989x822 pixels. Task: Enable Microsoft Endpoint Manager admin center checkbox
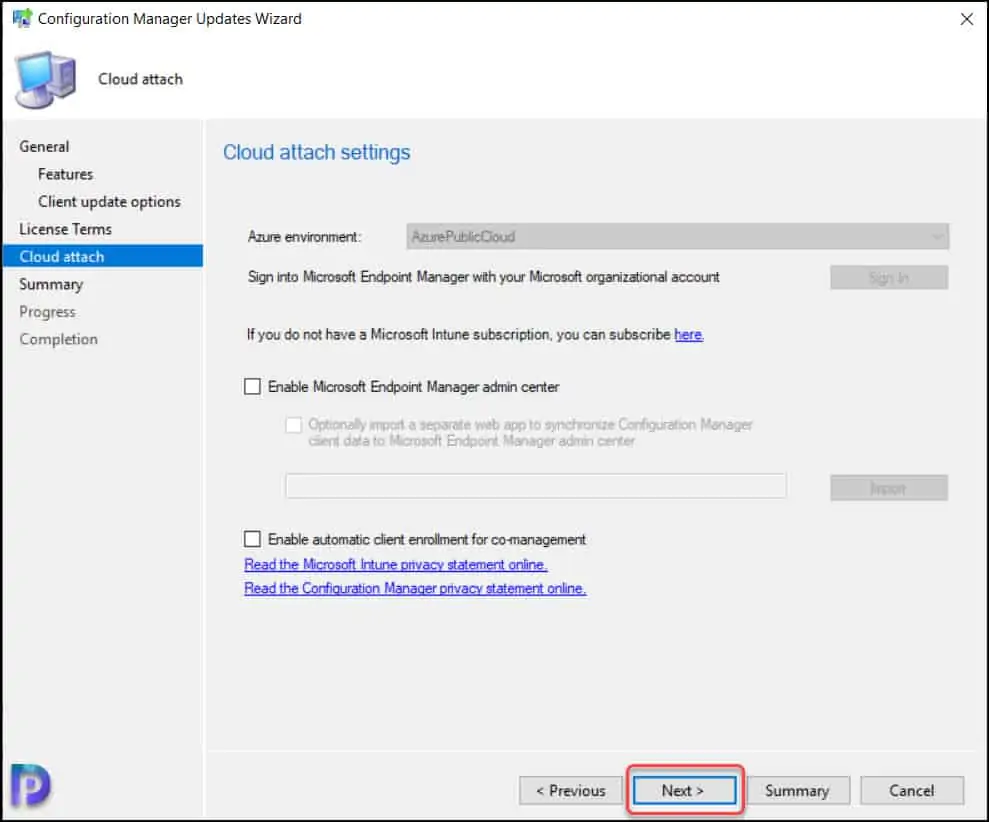pyautogui.click(x=252, y=386)
